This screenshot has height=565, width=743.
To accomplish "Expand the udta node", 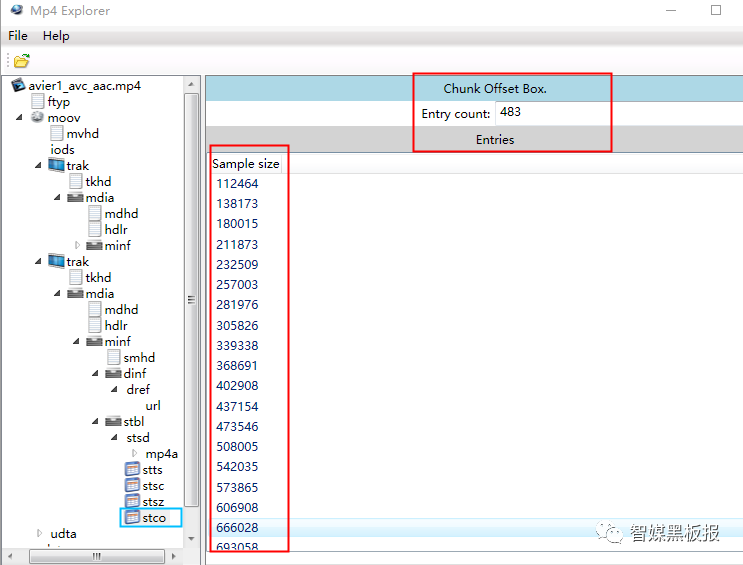I will tap(39, 533).
